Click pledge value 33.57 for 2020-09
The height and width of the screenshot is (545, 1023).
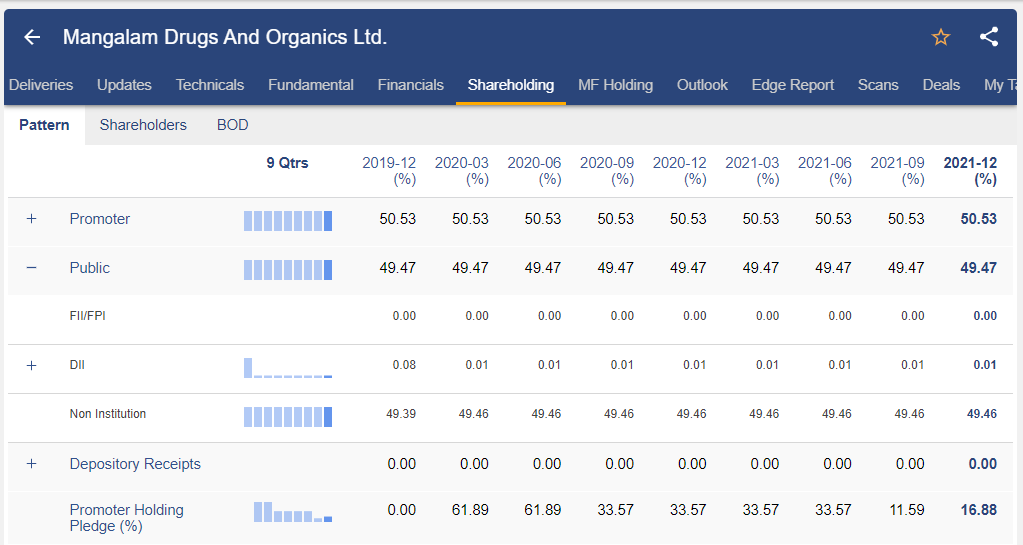point(615,510)
